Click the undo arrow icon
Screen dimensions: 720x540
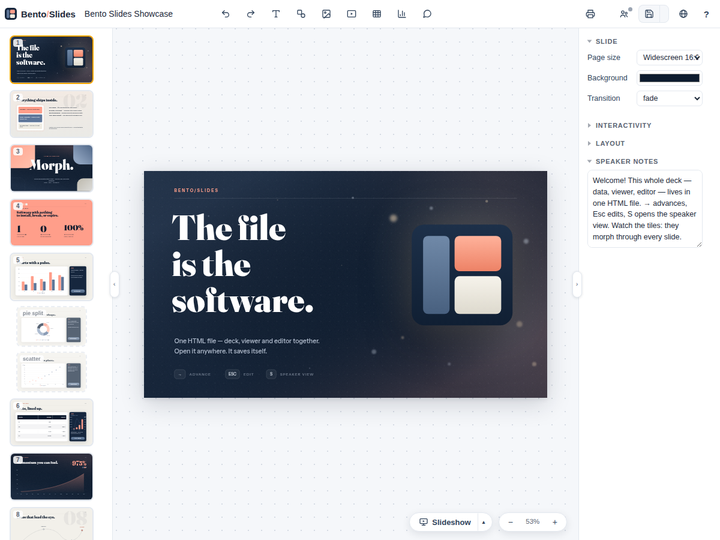pos(225,14)
